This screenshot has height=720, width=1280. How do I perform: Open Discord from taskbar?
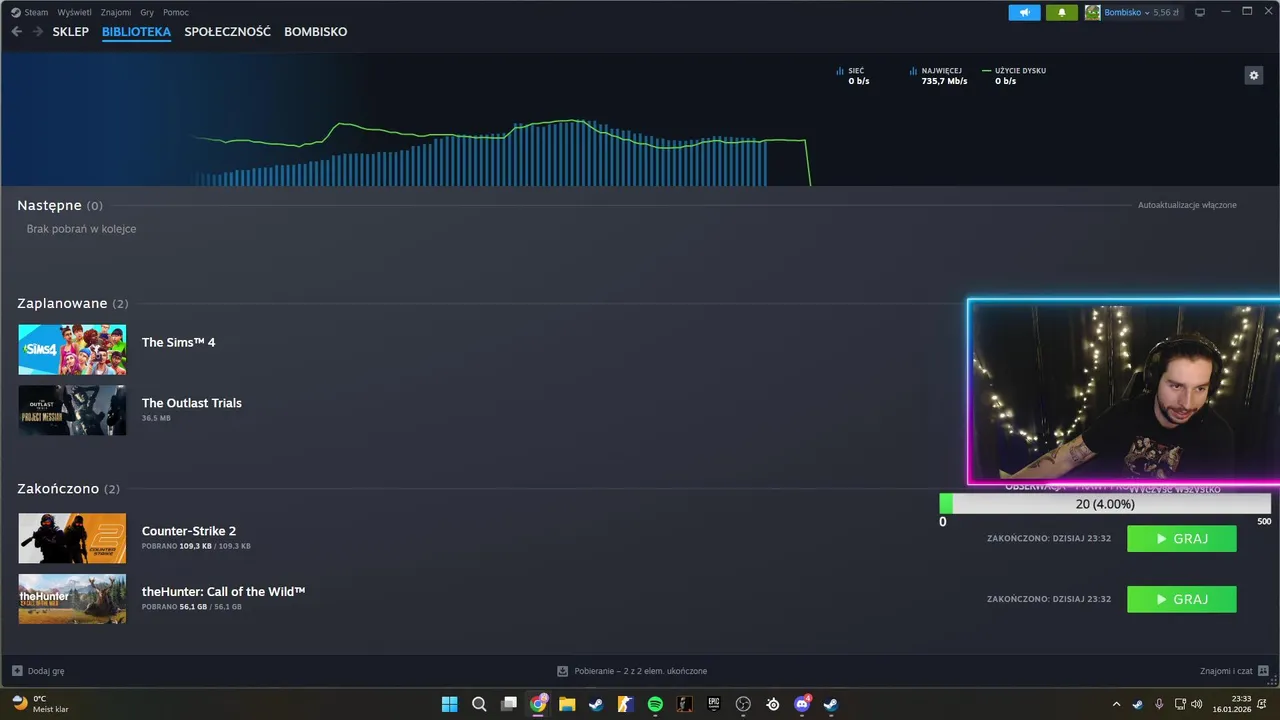[x=802, y=704]
